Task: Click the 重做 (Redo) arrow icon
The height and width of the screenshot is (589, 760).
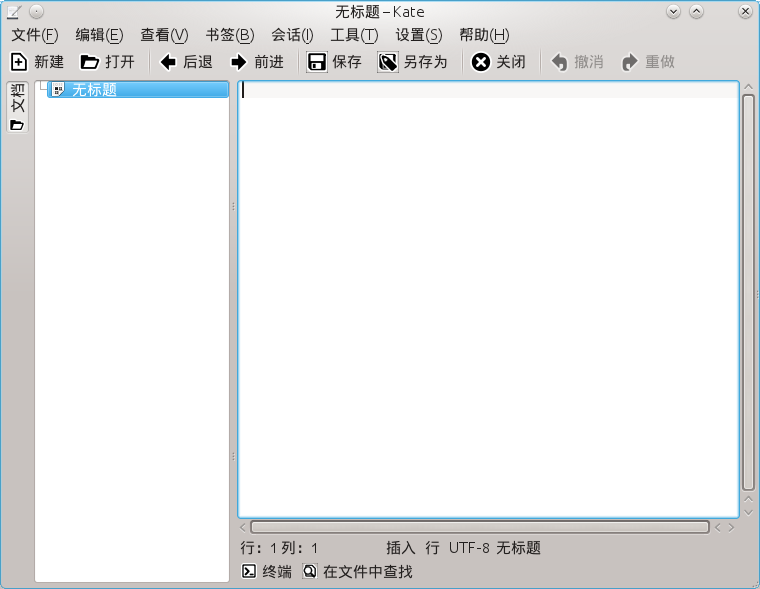Action: point(630,62)
